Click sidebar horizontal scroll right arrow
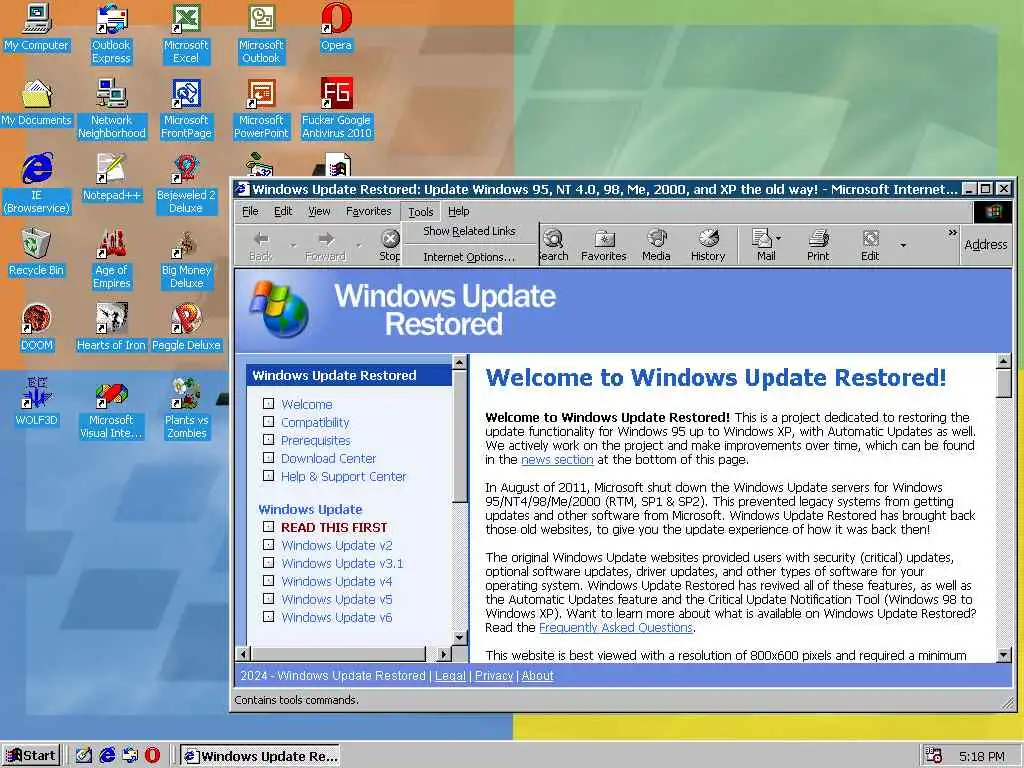 tap(444, 653)
